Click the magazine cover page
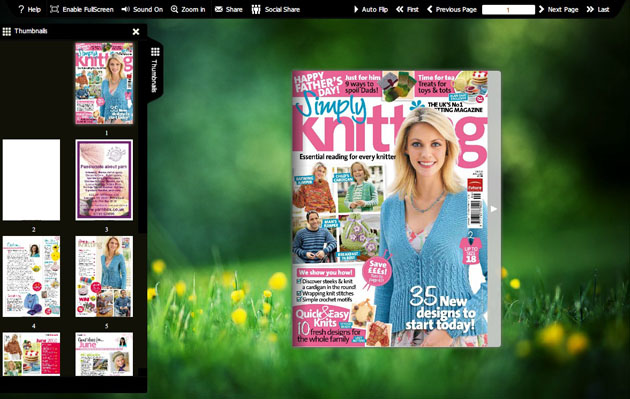This screenshot has height=399, width=630. click(390, 209)
